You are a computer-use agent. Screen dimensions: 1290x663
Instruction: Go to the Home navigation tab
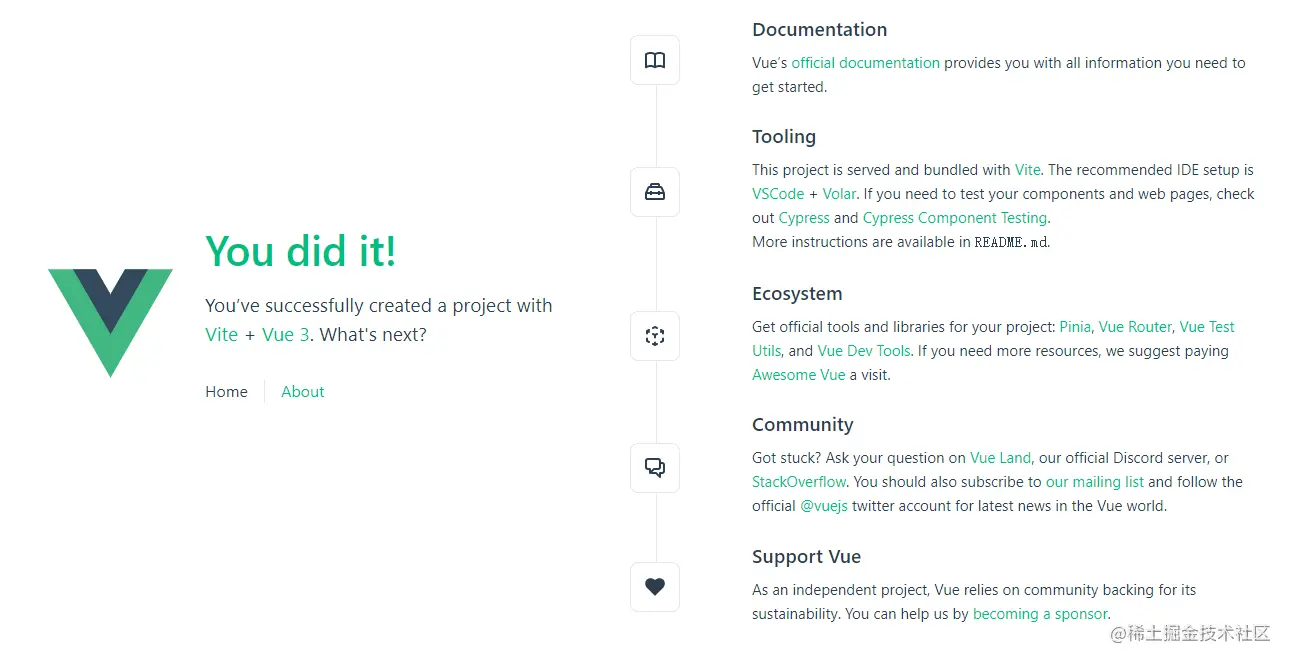click(x=226, y=392)
